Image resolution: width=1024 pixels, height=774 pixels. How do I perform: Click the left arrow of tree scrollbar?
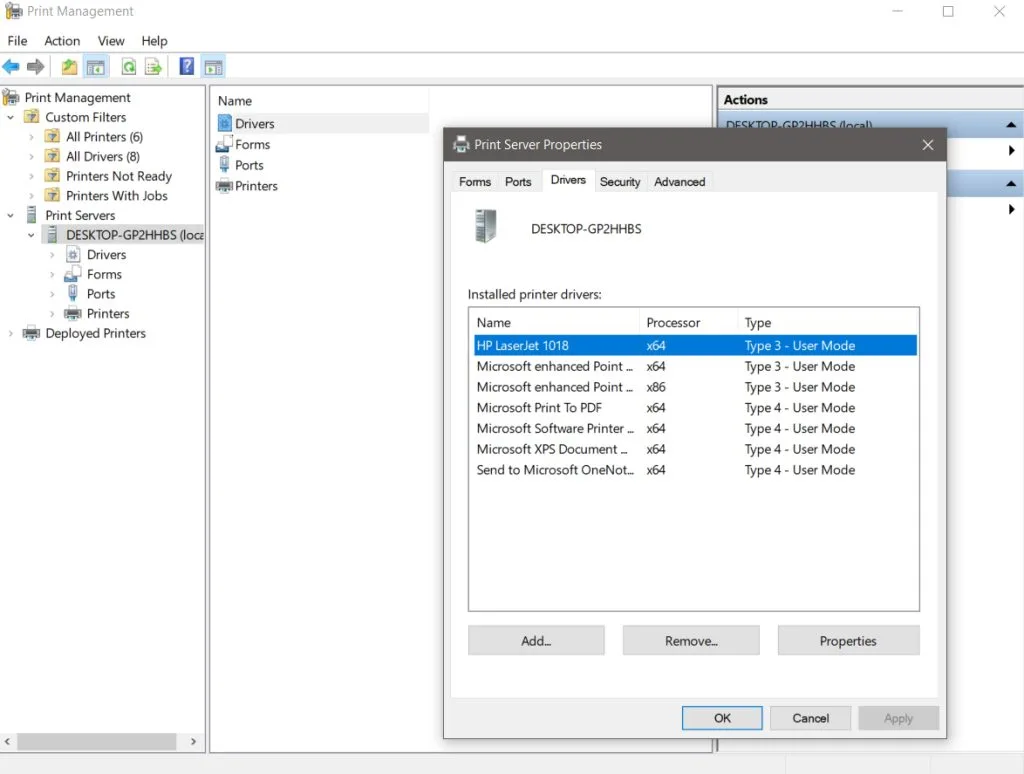(7, 741)
